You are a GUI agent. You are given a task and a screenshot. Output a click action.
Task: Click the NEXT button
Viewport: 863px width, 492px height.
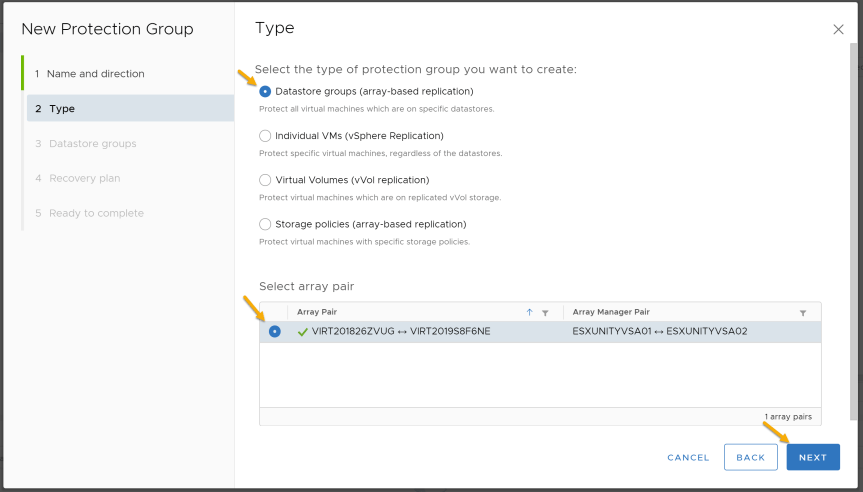tap(813, 457)
